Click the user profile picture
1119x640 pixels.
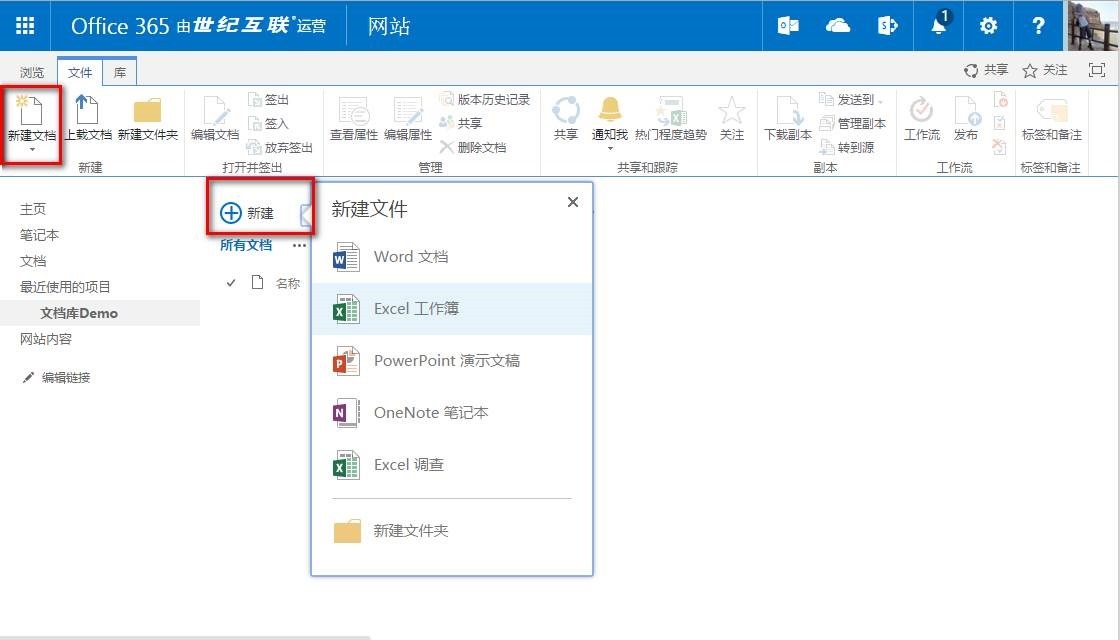click(1093, 26)
